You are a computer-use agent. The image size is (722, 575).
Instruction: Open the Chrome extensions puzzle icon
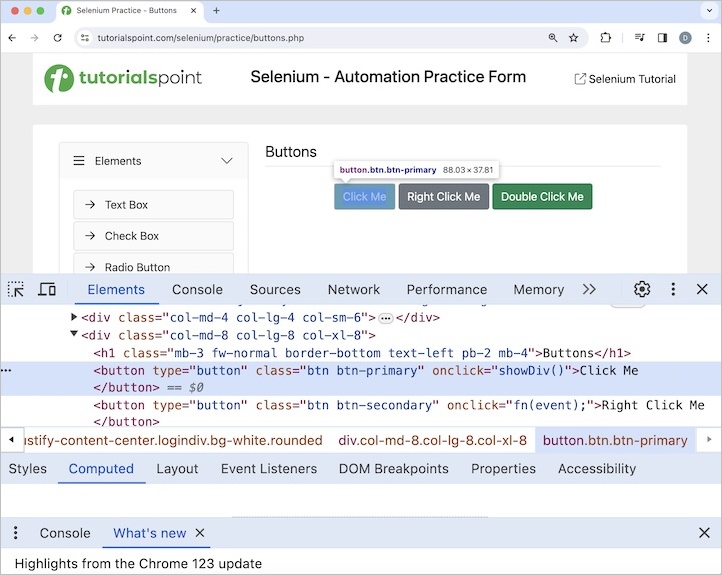coord(605,38)
